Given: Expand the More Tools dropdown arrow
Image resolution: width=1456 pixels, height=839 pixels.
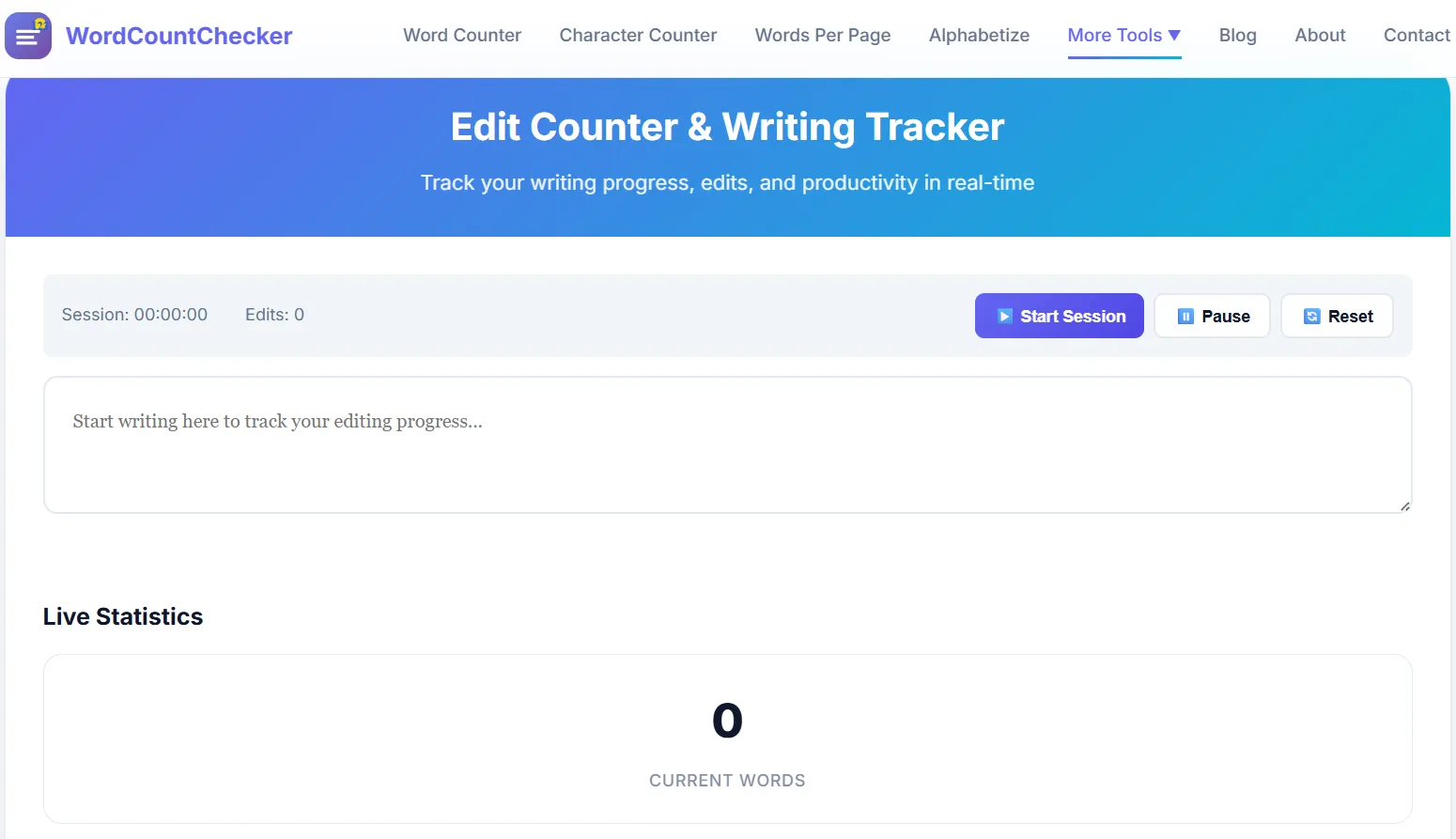Looking at the screenshot, I should 1174,36.
